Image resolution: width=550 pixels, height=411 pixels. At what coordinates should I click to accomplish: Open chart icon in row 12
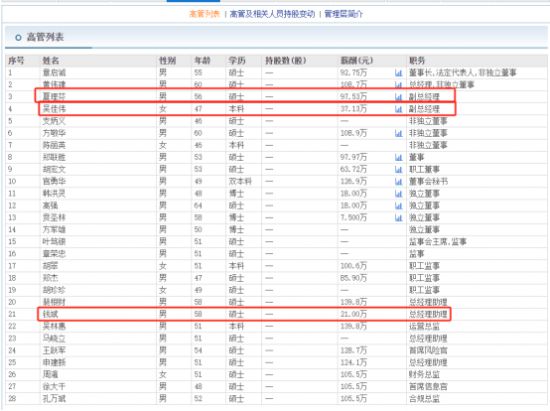pos(398,206)
